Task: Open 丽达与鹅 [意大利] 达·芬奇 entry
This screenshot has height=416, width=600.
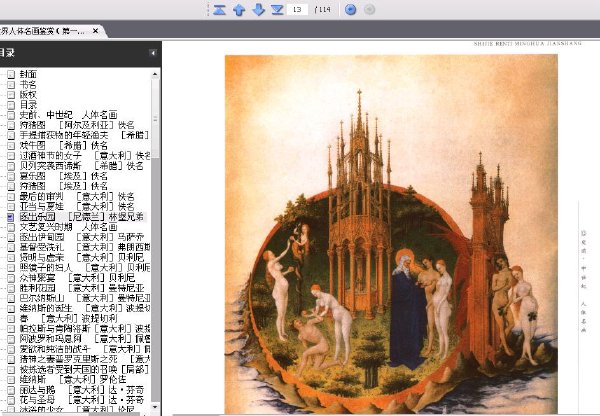Action: click(x=82, y=390)
